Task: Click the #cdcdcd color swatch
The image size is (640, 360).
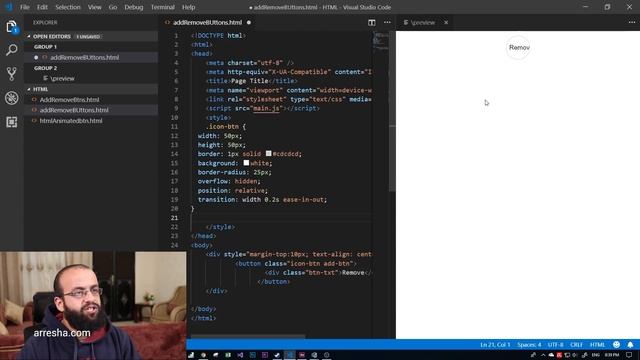Action: (x=268, y=153)
